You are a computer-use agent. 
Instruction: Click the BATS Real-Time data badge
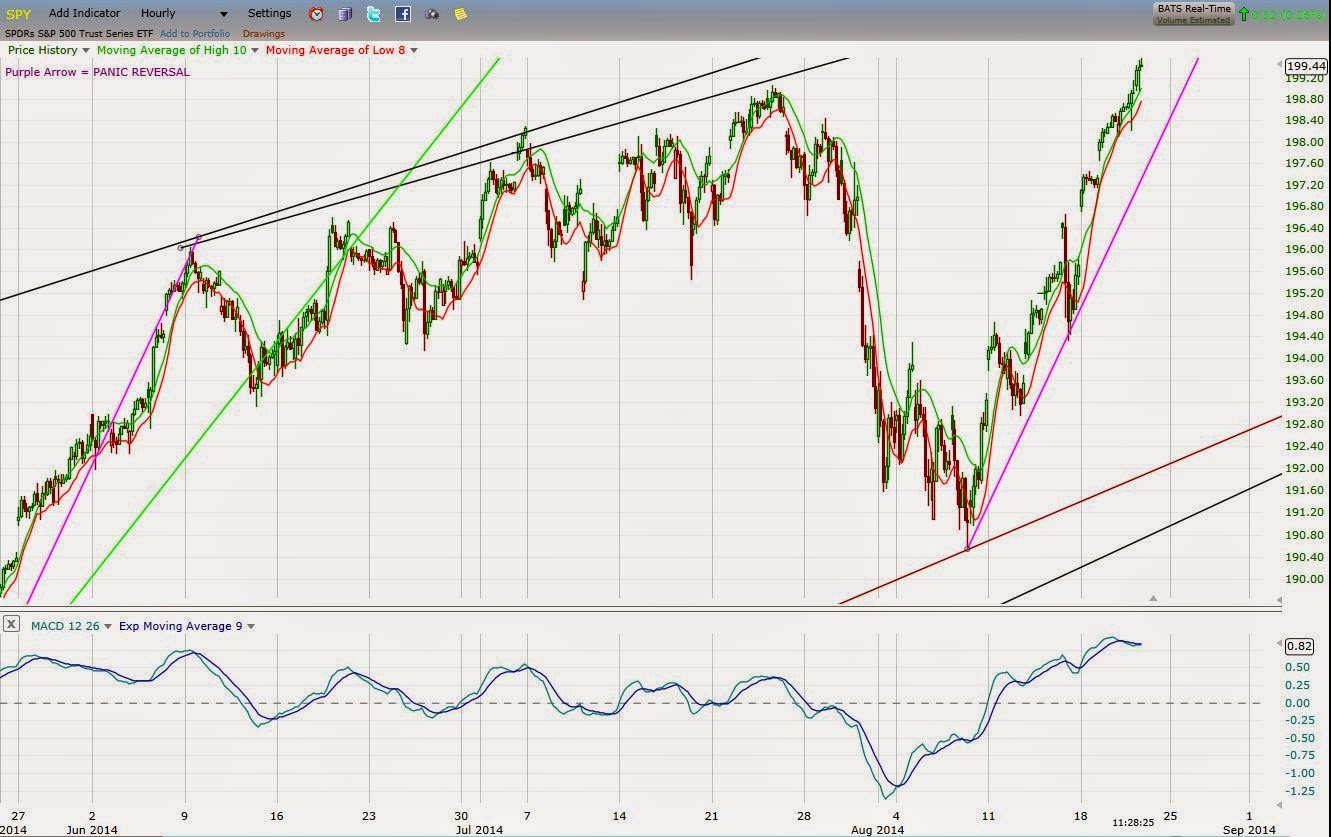point(1193,13)
